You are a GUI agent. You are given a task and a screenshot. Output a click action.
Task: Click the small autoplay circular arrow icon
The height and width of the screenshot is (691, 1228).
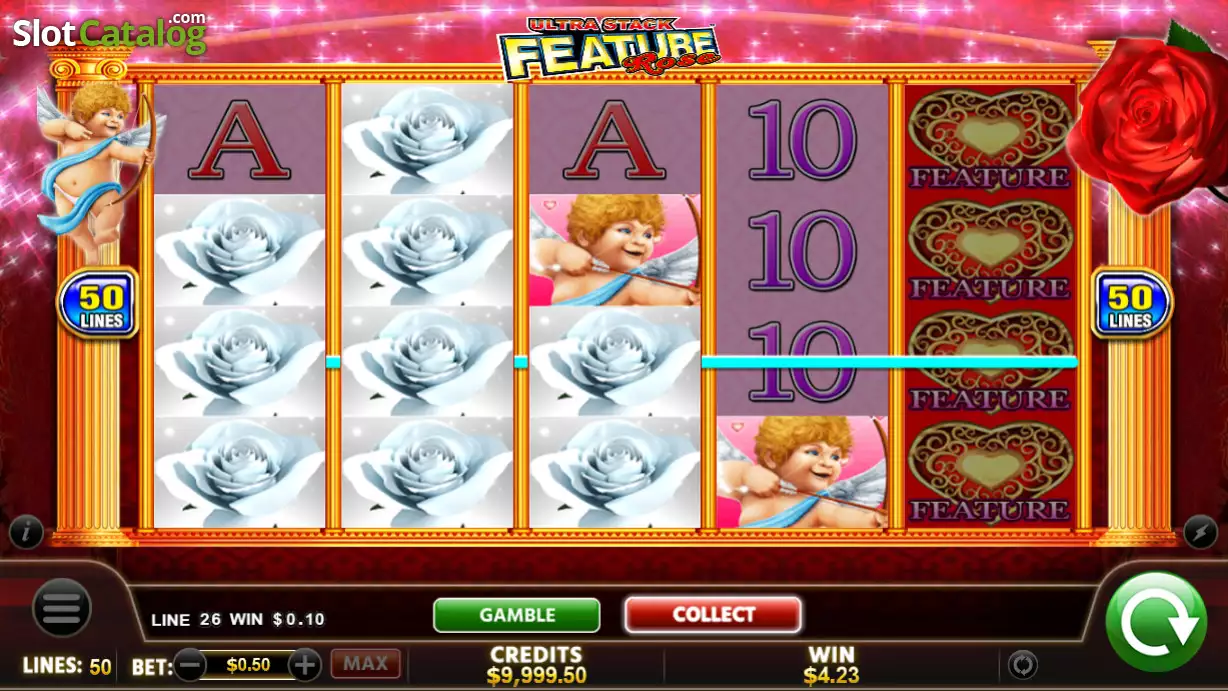[1021, 664]
